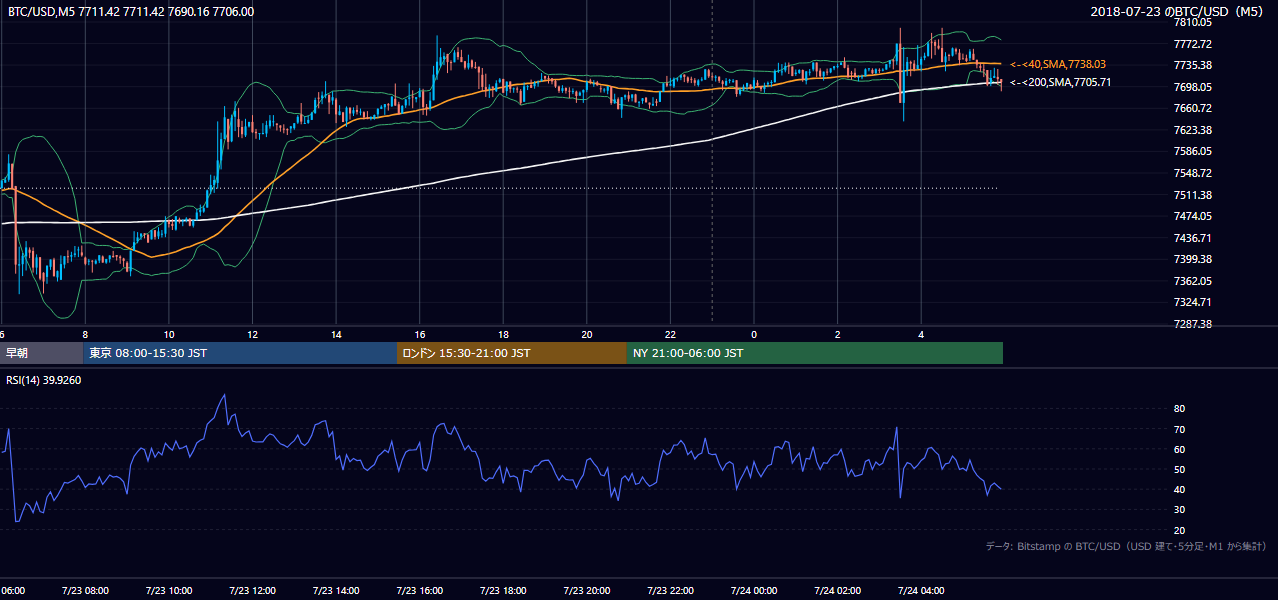Viewport: 1278px width, 600px height.
Task: Click hour label 12 under the price chart
Action: tap(253, 335)
